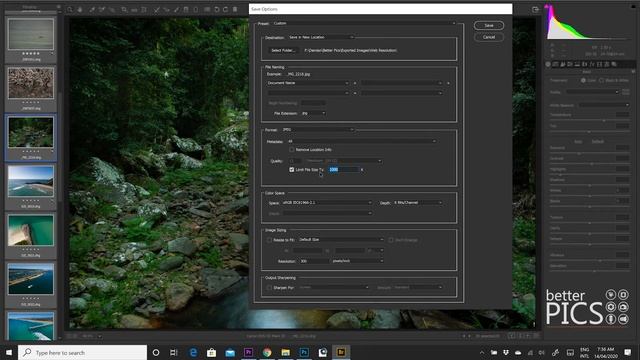Select the Targeted Adjustment tool
The width and height of the screenshot is (640, 360).
click(111, 9)
